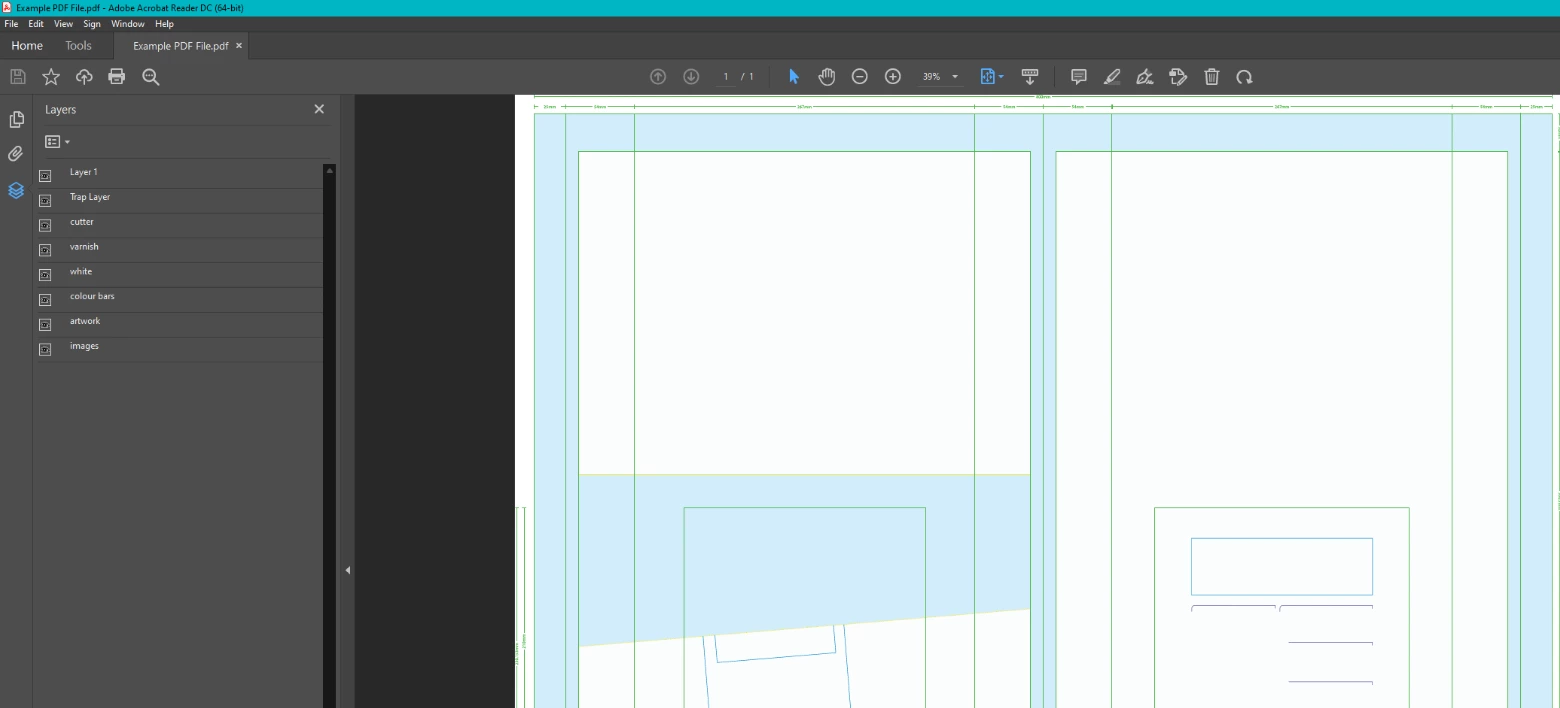Open the Edit menu
The height and width of the screenshot is (708, 1560).
coord(36,24)
